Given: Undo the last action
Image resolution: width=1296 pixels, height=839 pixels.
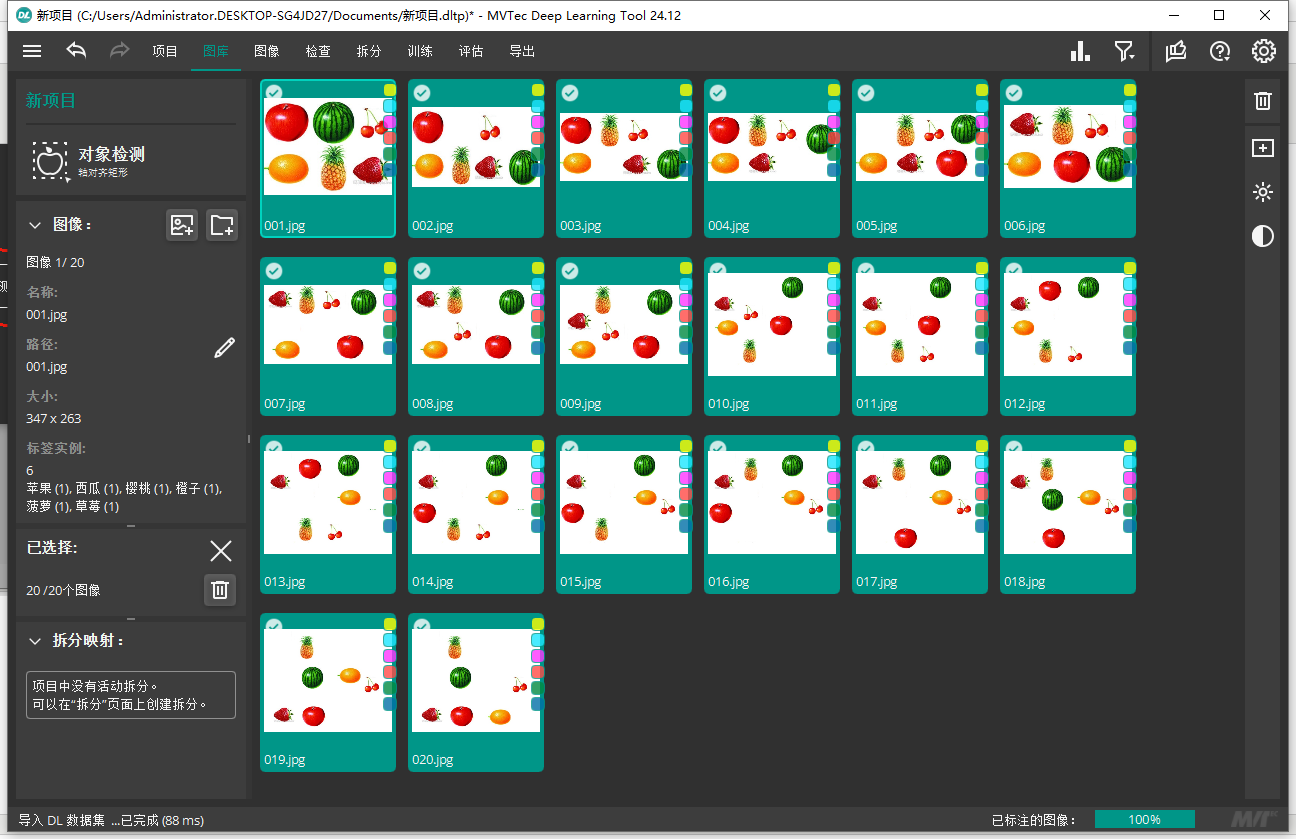Looking at the screenshot, I should [x=76, y=51].
